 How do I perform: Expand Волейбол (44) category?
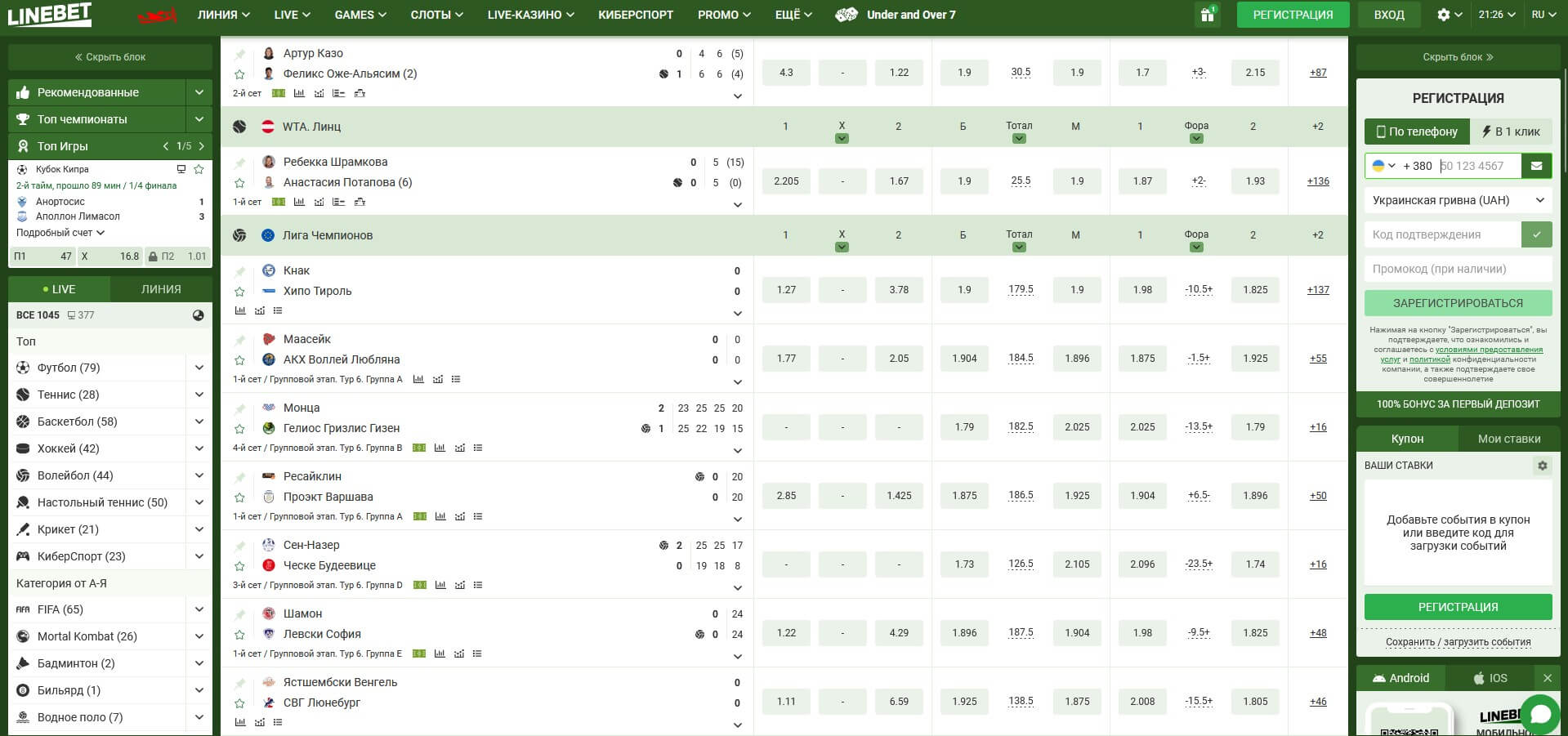(x=199, y=475)
